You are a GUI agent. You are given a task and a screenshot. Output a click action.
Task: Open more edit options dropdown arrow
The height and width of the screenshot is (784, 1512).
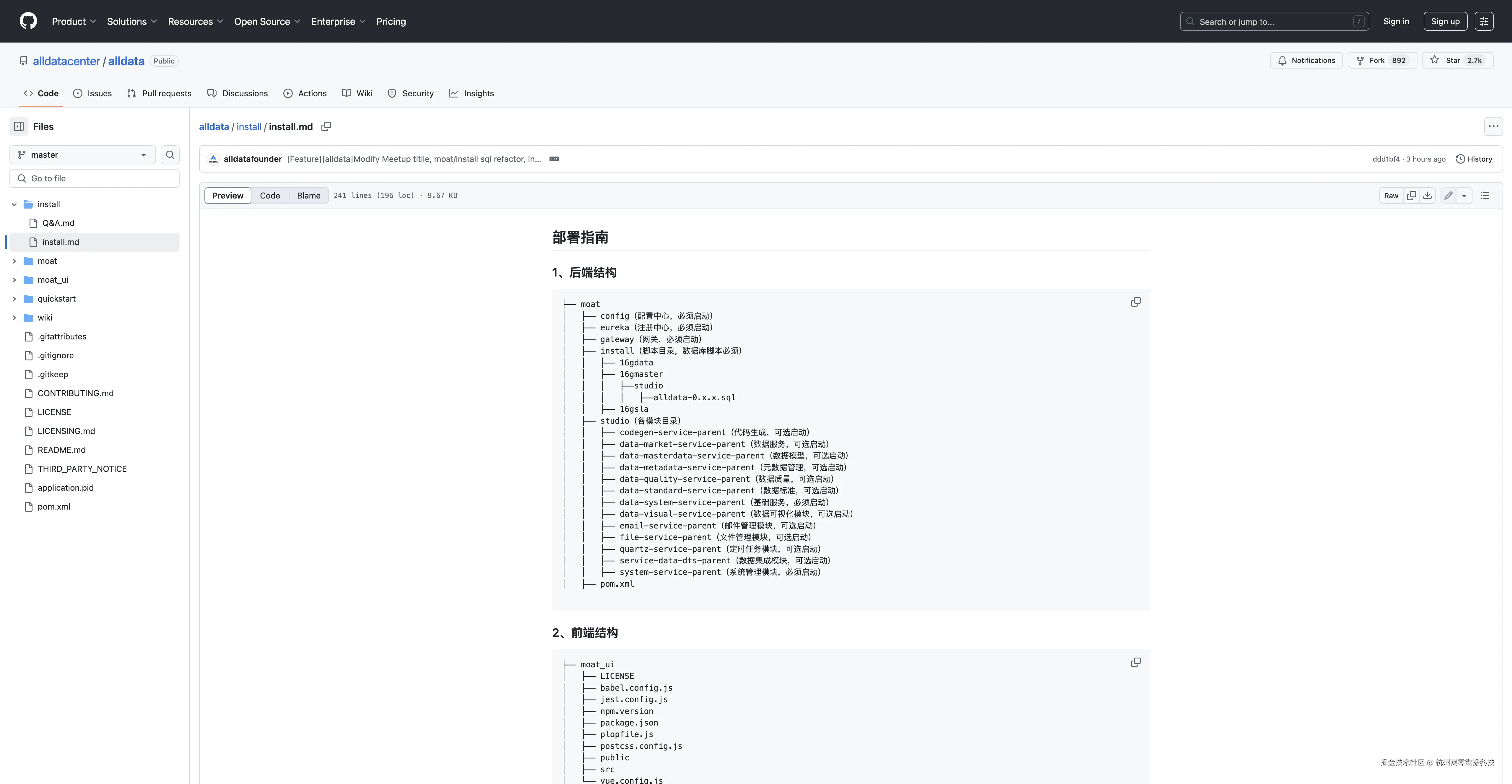pos(1464,196)
